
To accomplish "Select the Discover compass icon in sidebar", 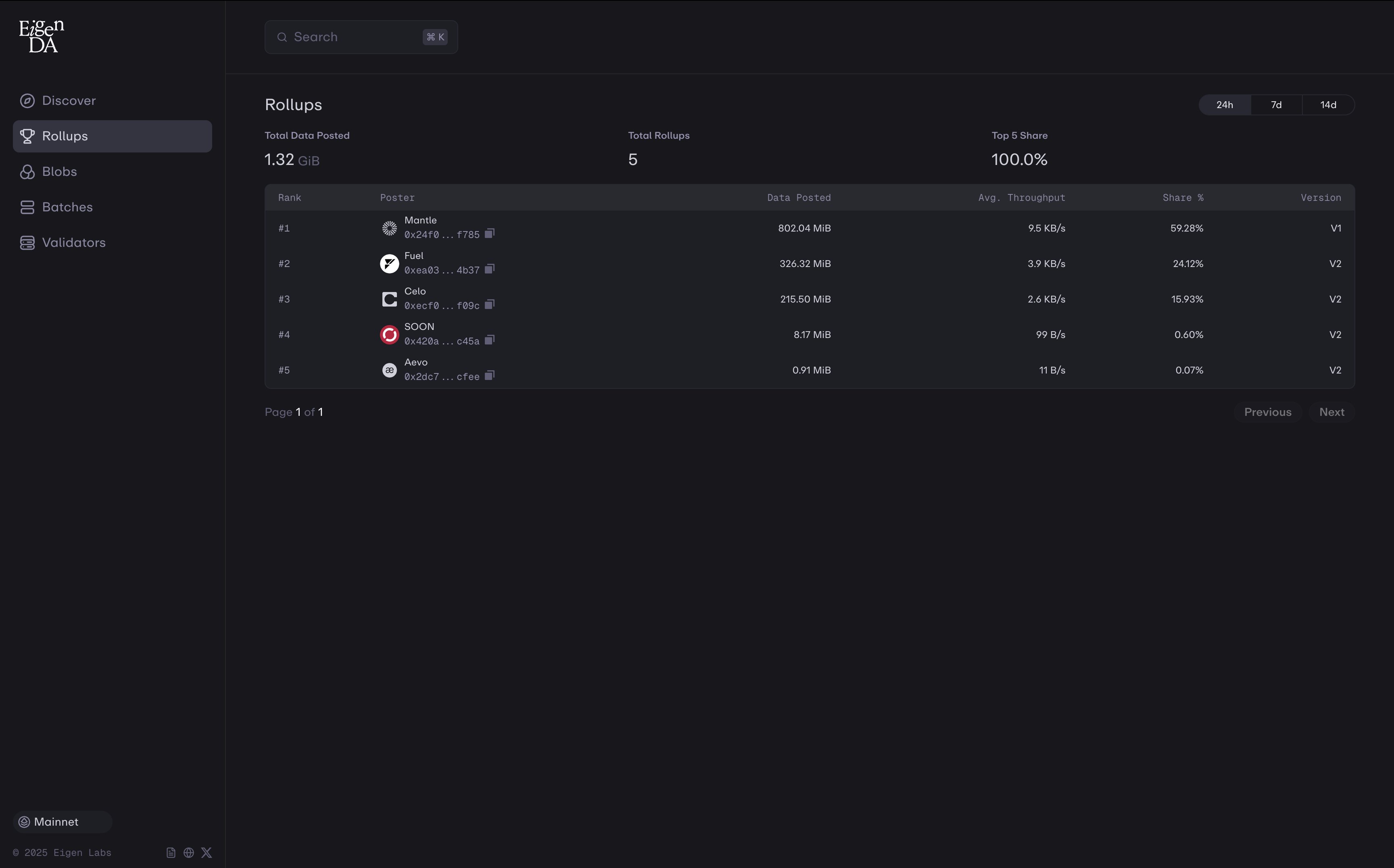I will point(27,100).
